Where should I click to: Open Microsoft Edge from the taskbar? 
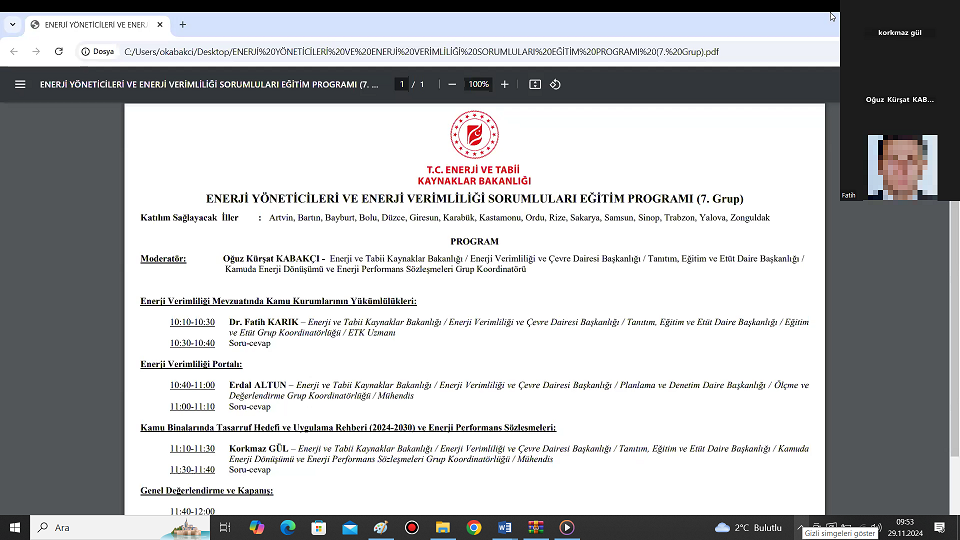[x=288, y=527]
